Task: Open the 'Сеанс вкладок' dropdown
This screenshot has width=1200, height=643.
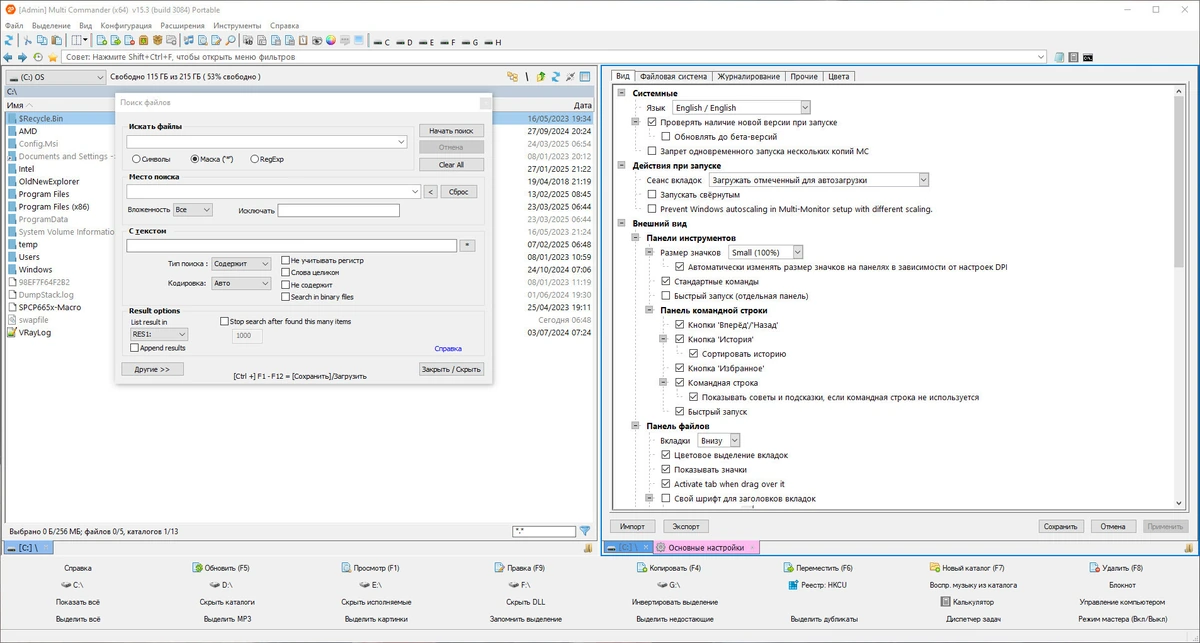Action: (819, 180)
